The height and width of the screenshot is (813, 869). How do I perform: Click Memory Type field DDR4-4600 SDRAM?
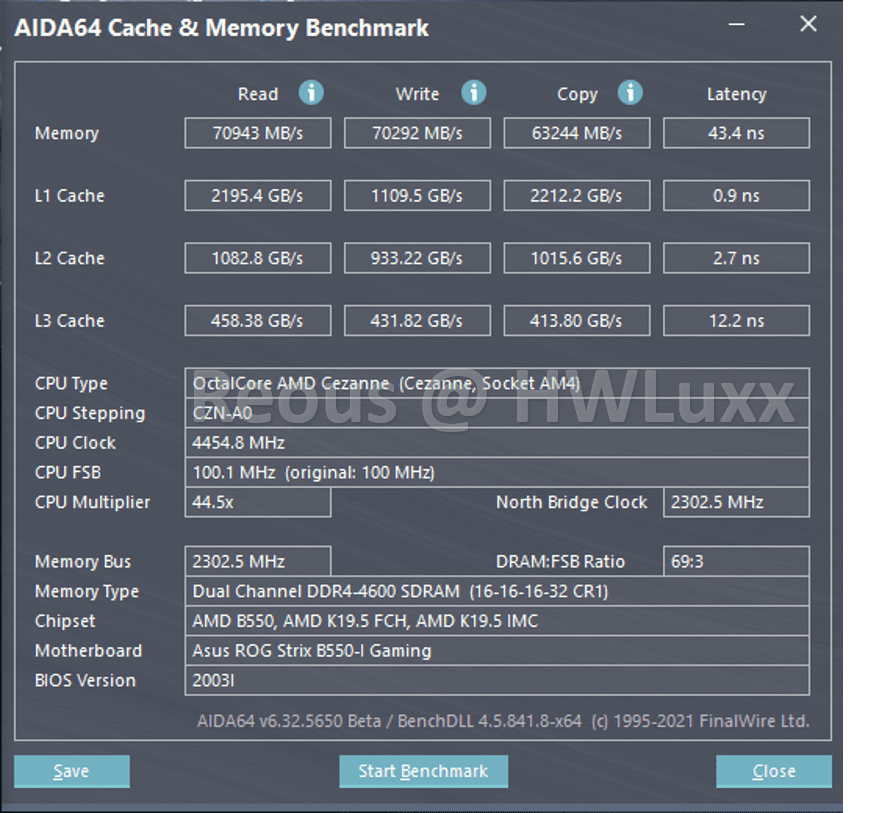(x=497, y=591)
